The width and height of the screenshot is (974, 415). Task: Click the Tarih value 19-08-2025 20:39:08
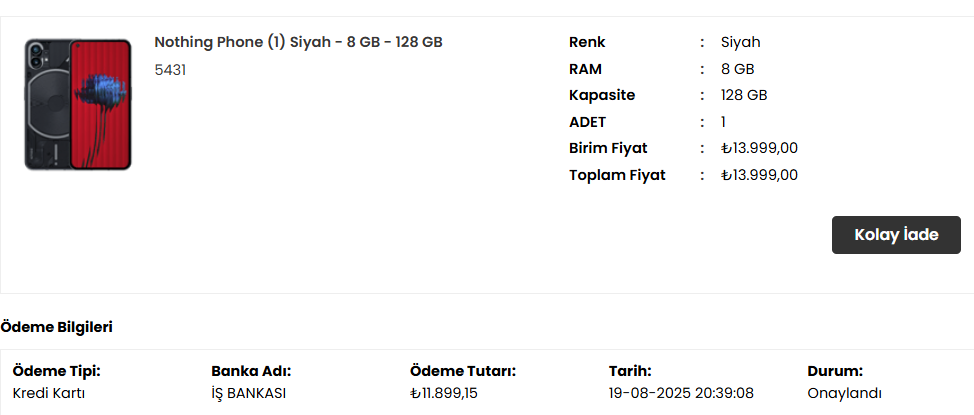(681, 393)
